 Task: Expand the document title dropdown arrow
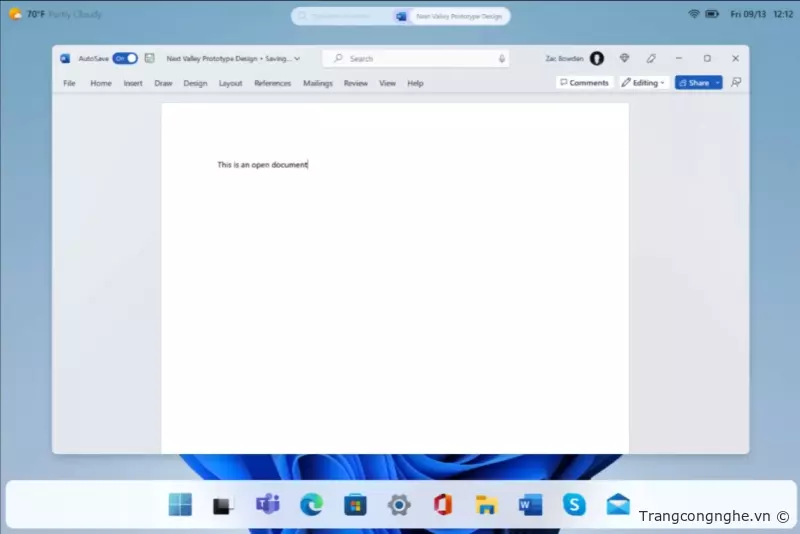(297, 59)
